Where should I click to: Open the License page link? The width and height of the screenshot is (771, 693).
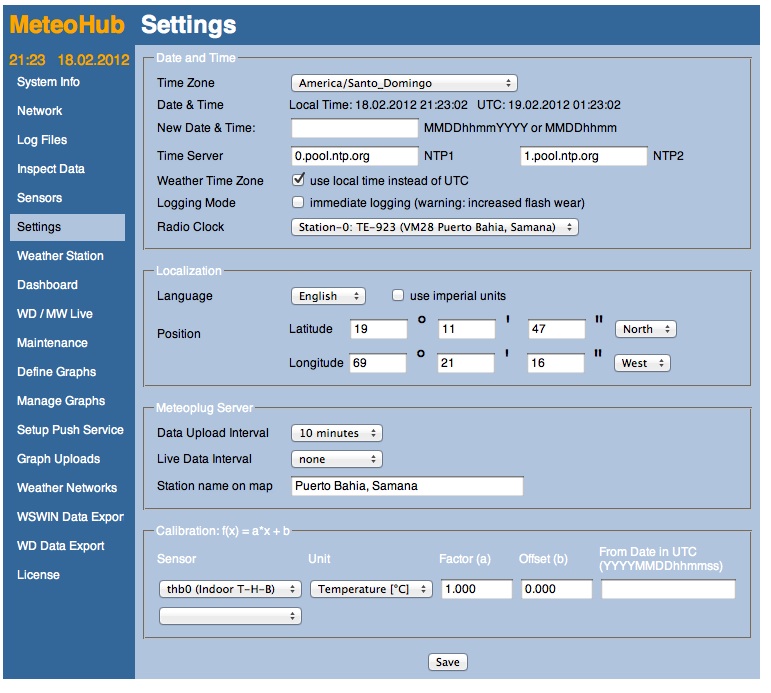pyautogui.click(x=38, y=575)
